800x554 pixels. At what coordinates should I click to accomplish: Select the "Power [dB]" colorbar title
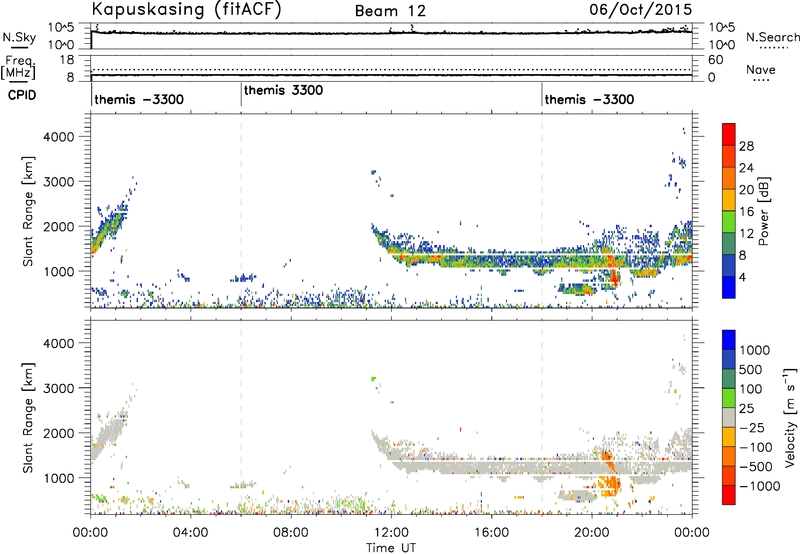coord(763,211)
